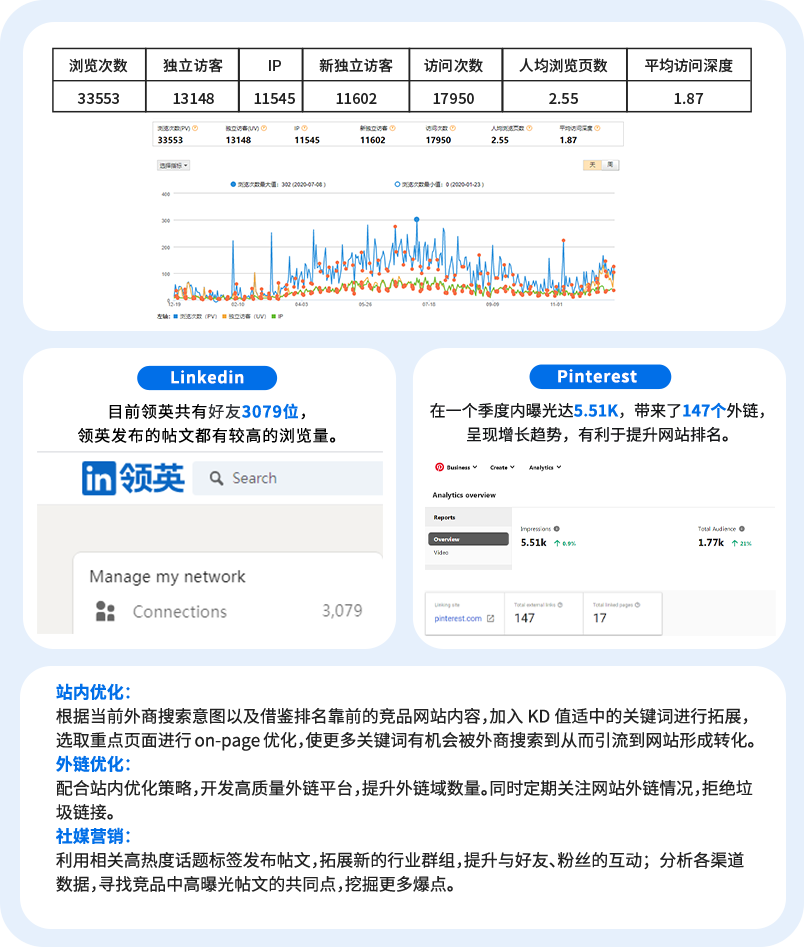Click the help icon beside 浏览次数(PV) stat
This screenshot has height=947, width=804.
[x=195, y=128]
